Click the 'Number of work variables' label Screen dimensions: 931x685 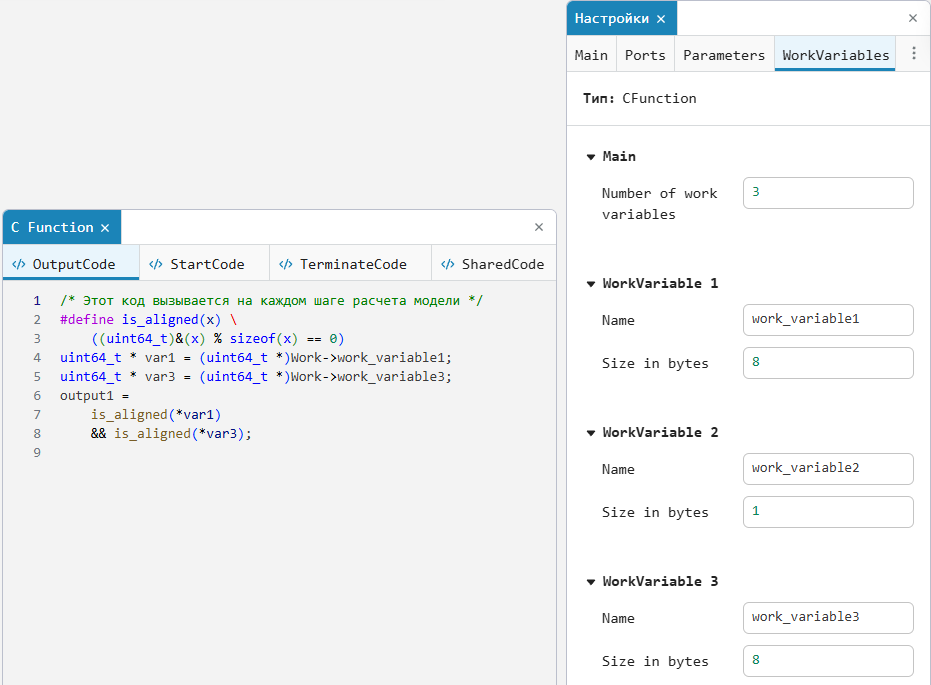(659, 204)
